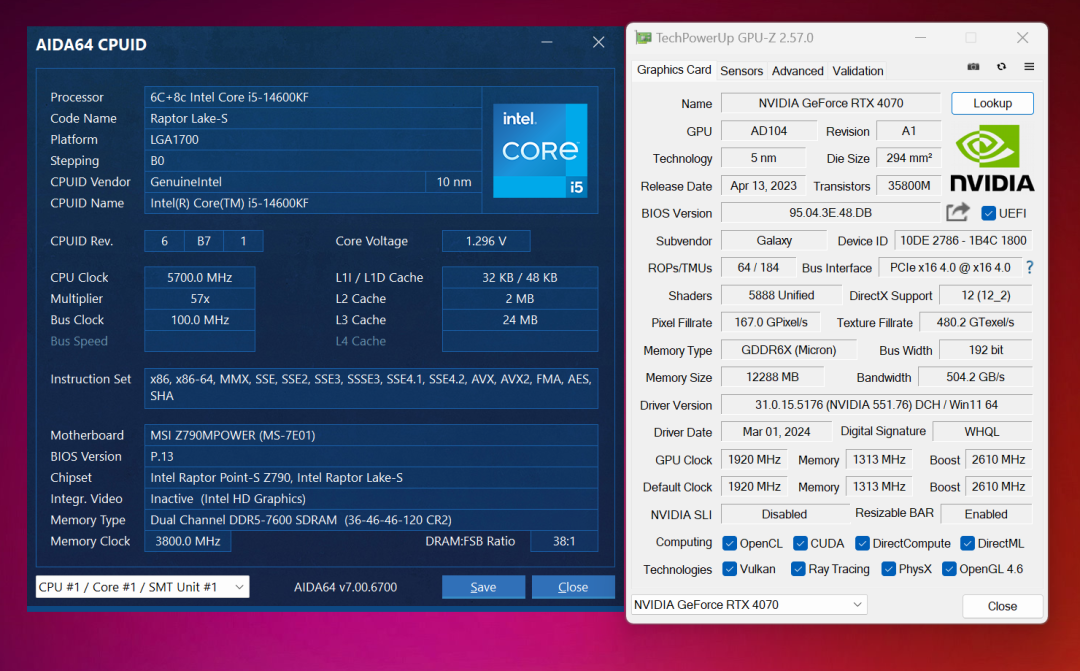Open the Advanced tab
1080x671 pixels.
(x=797, y=70)
